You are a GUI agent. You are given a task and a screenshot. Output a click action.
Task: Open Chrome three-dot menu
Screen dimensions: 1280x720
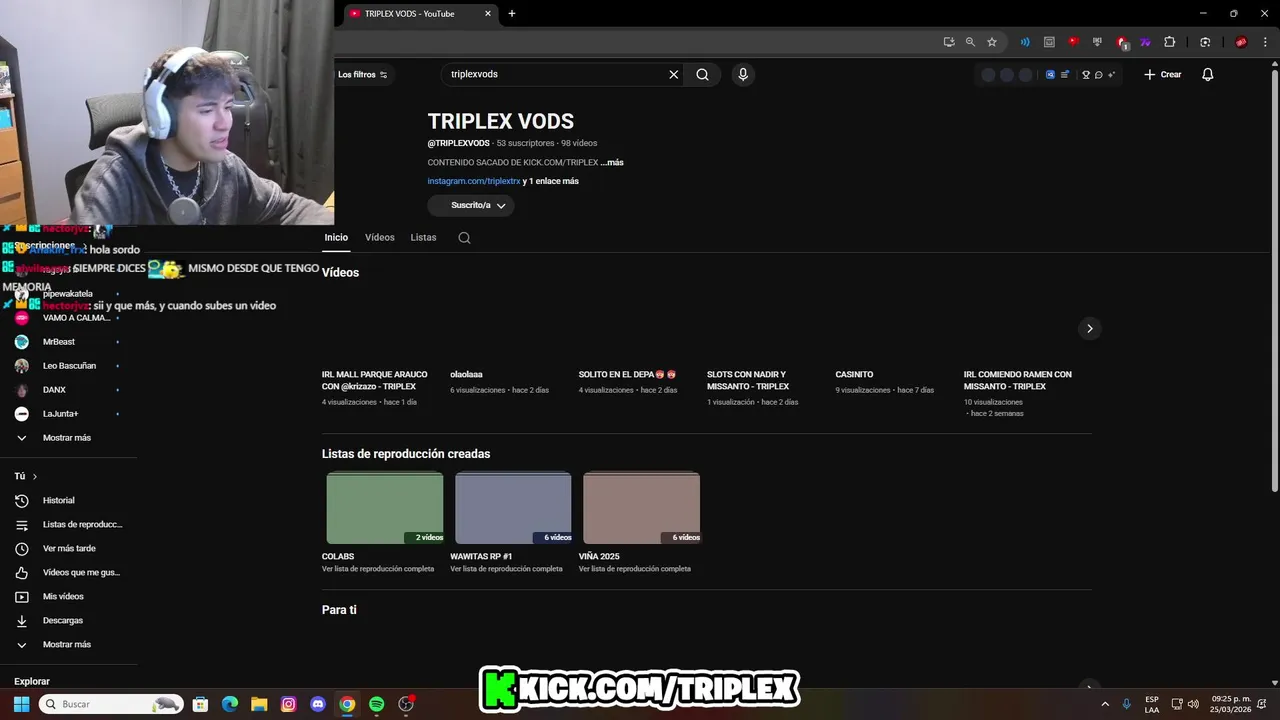[1265, 42]
